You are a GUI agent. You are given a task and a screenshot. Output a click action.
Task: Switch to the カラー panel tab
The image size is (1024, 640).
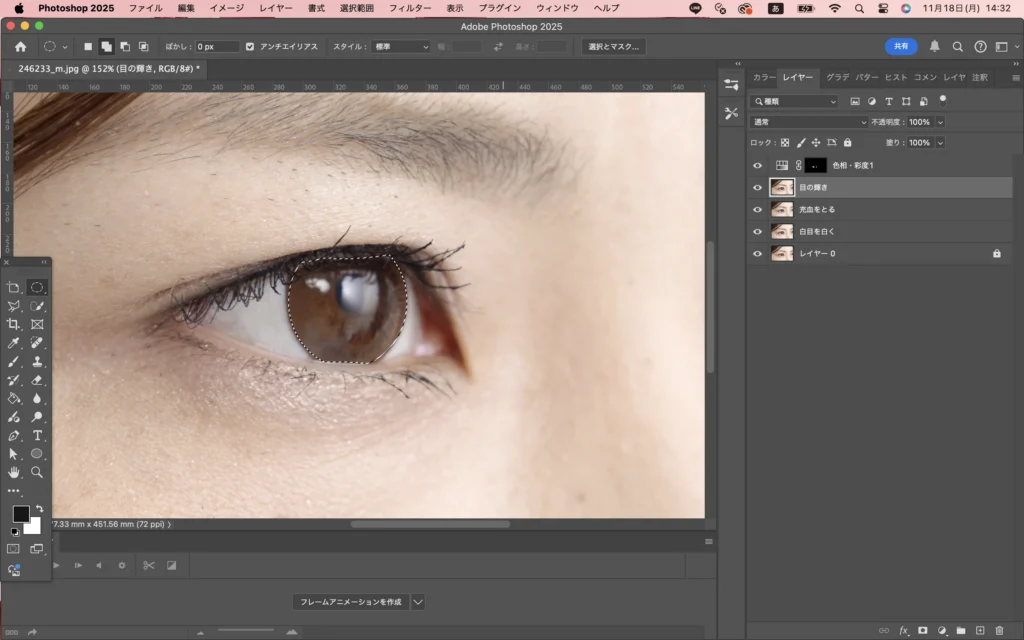(x=764, y=77)
